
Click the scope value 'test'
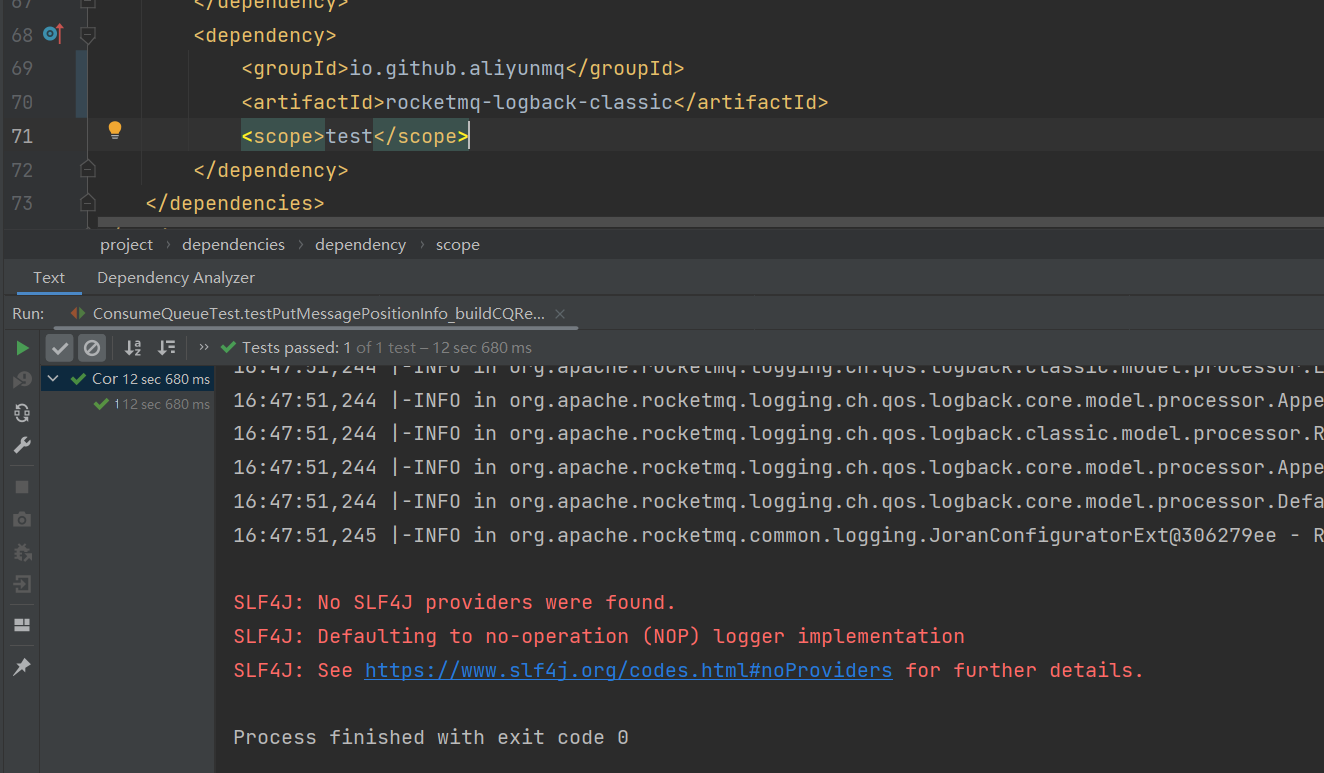[x=349, y=136]
